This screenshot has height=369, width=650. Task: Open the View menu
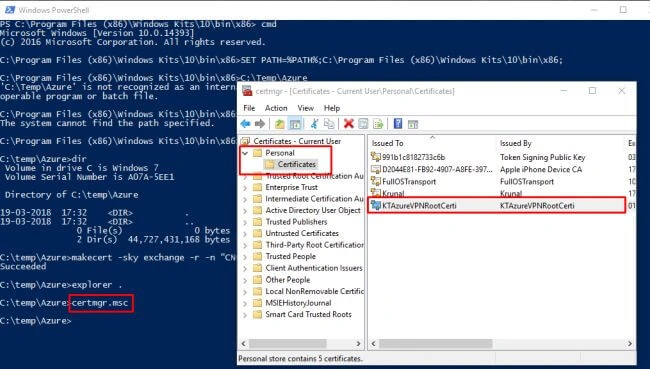pyautogui.click(x=306, y=108)
